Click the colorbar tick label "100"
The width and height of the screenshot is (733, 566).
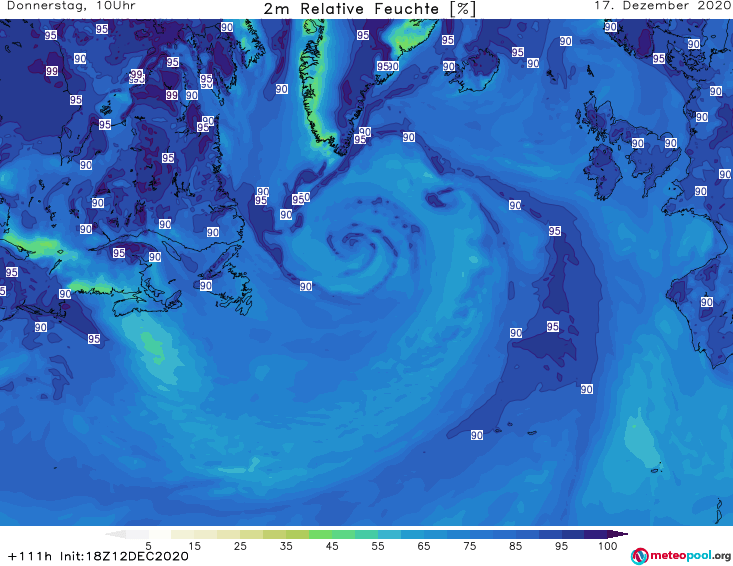click(608, 546)
